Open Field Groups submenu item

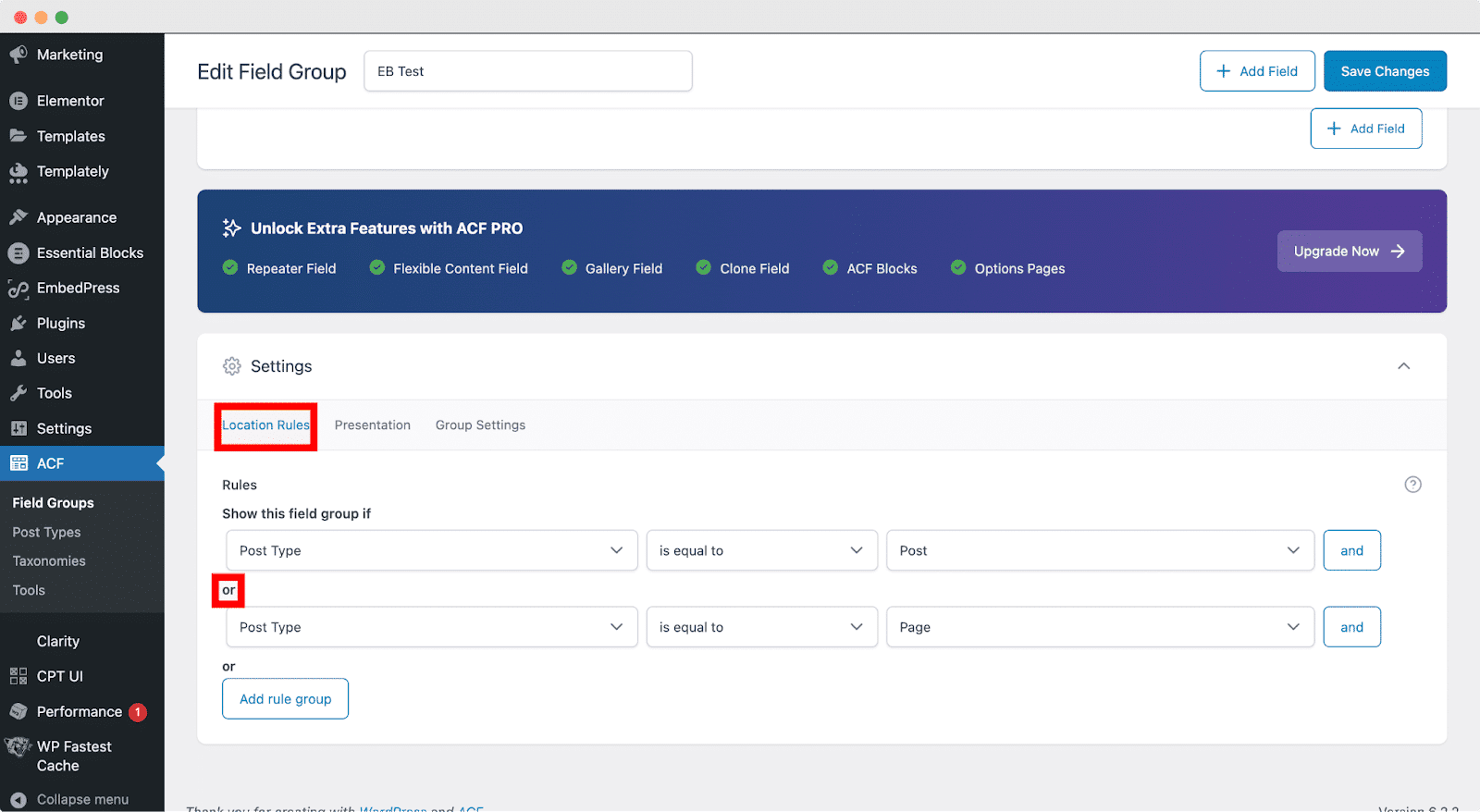point(54,503)
